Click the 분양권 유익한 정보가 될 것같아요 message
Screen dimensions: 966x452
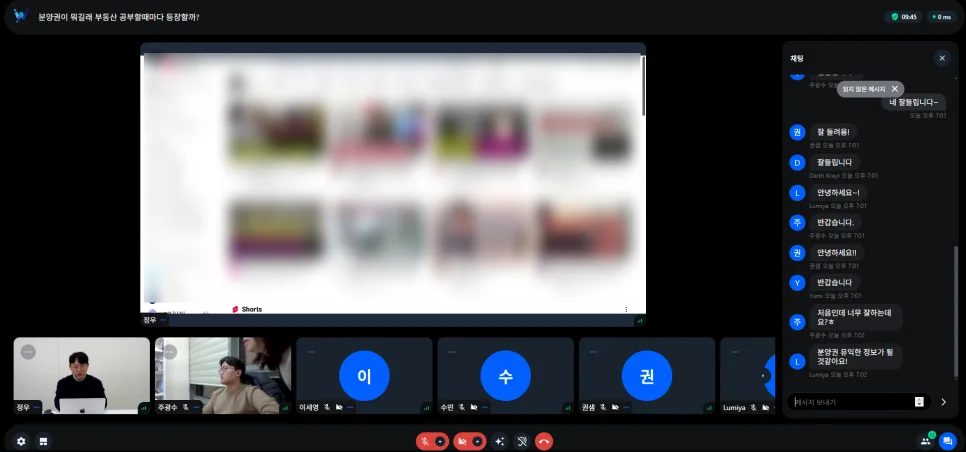(x=856, y=357)
